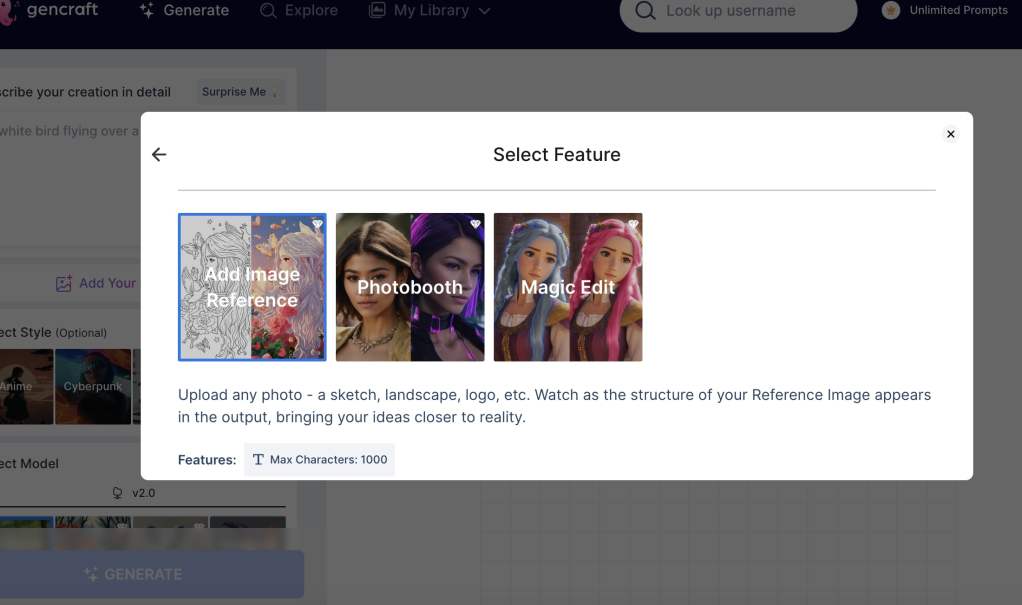Open the v2.0 model version selector

point(140,492)
